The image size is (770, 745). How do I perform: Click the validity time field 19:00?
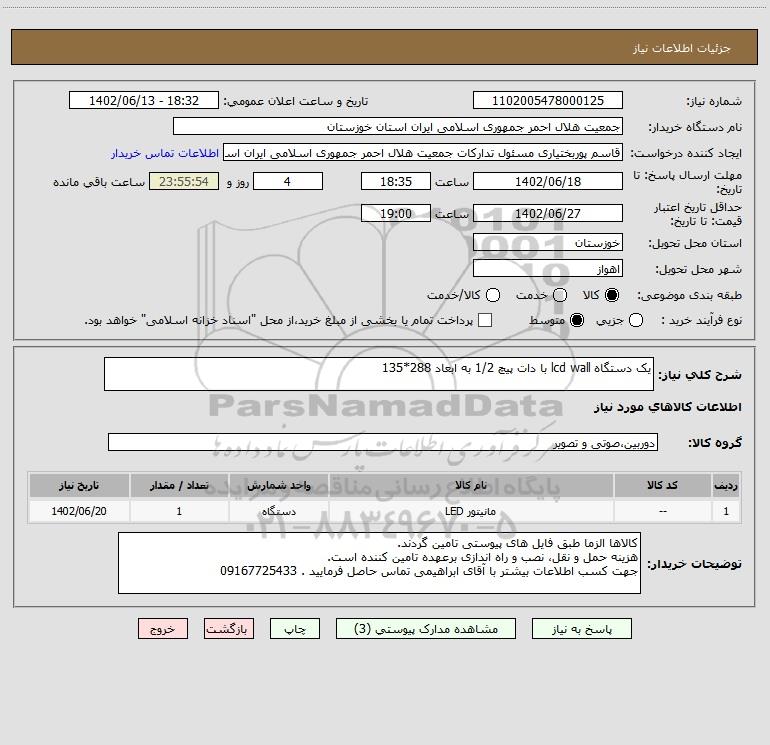click(396, 213)
